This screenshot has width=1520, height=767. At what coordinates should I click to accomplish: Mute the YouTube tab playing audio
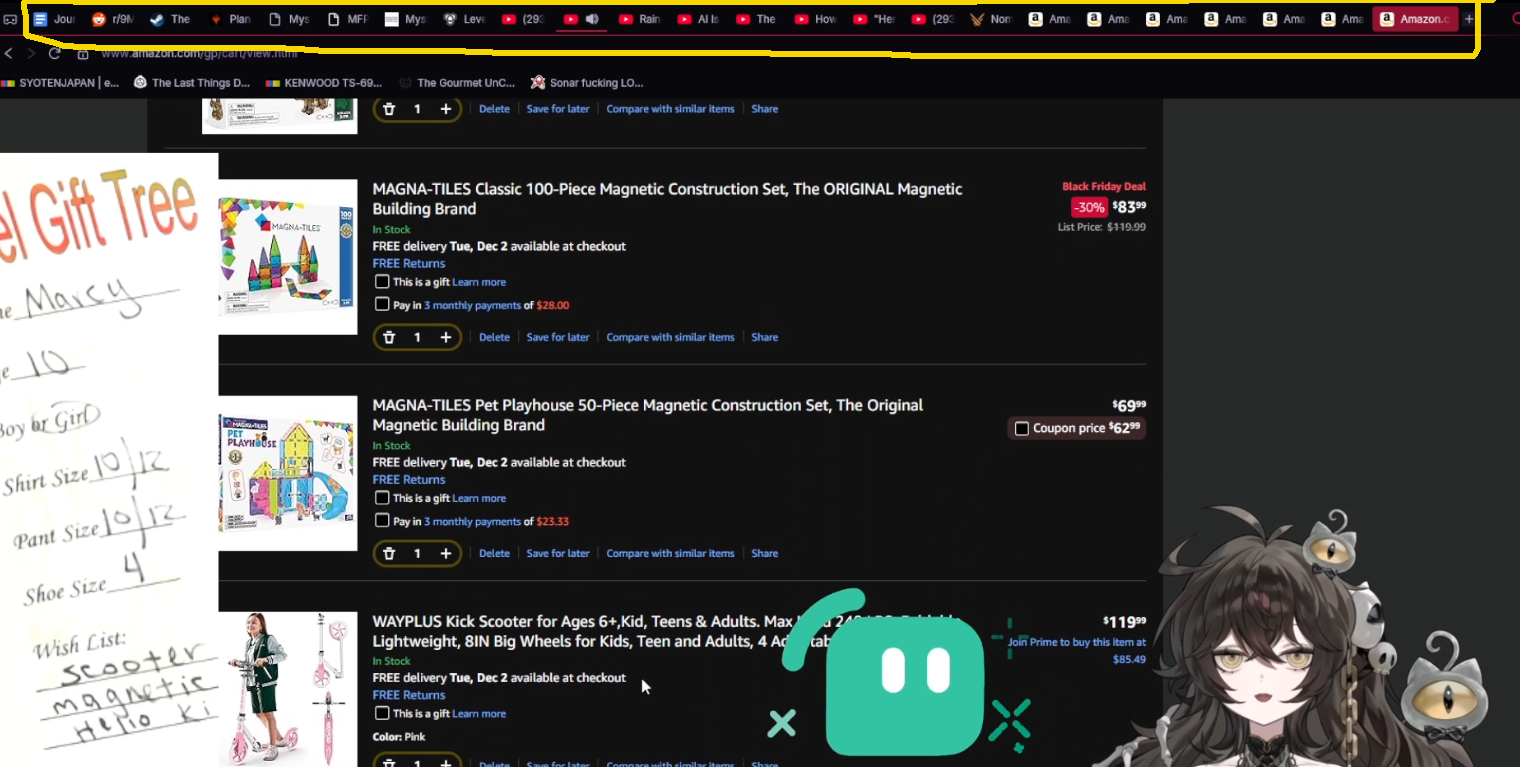(592, 19)
